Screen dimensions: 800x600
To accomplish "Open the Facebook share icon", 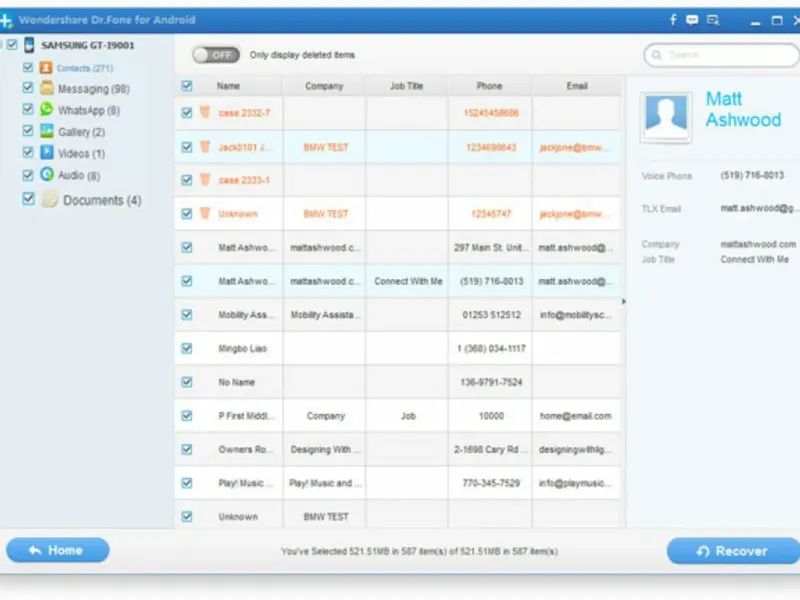I will coord(673,20).
